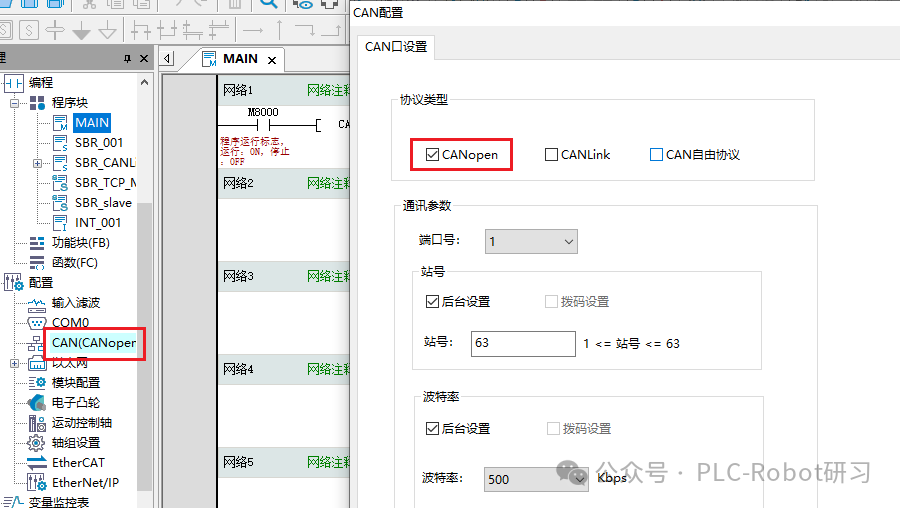Click the 功能块(FB) icon
Image resolution: width=900 pixels, height=508 pixels.
pyautogui.click(x=37, y=243)
